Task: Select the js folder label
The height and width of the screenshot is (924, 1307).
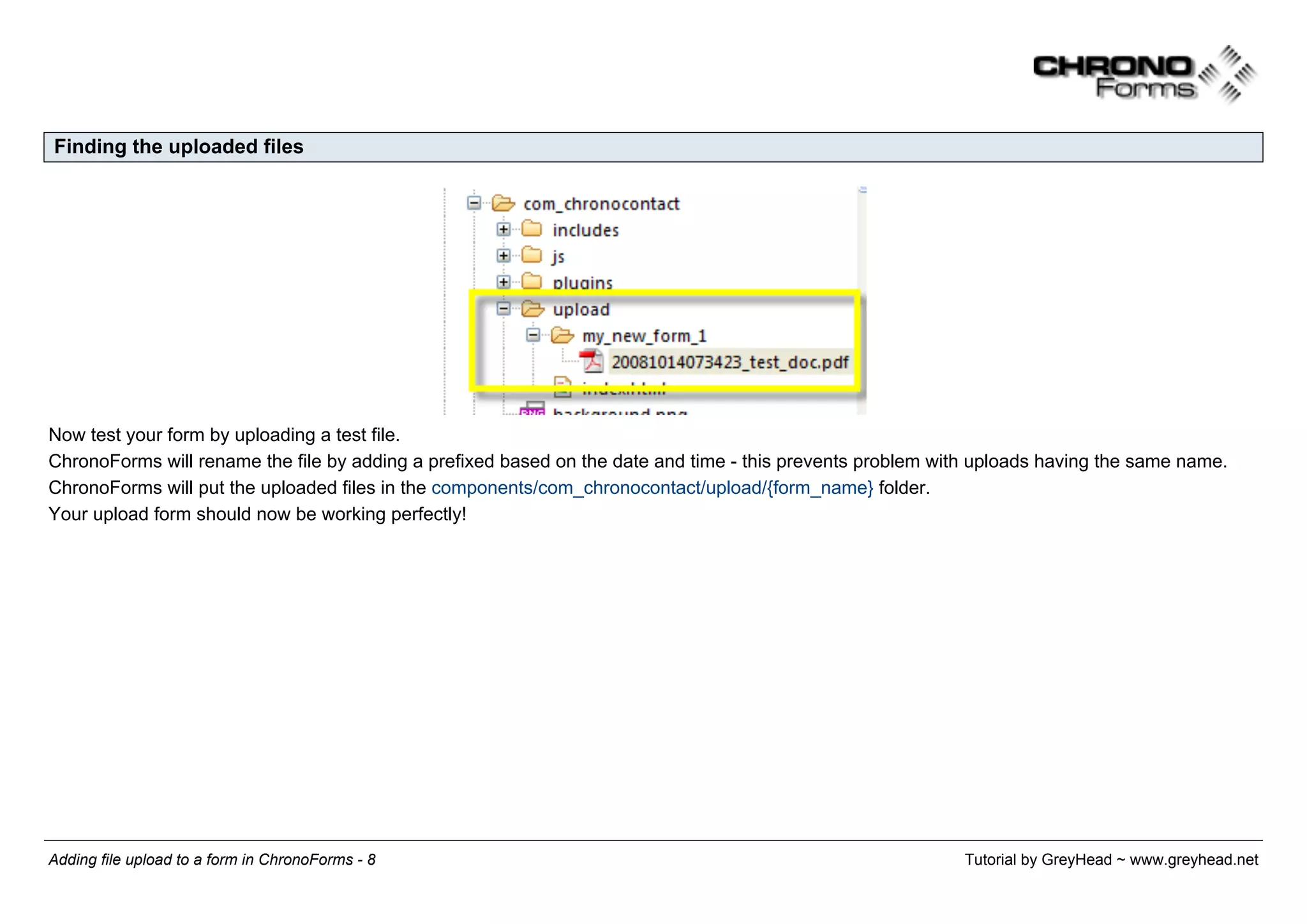Action: [558, 257]
